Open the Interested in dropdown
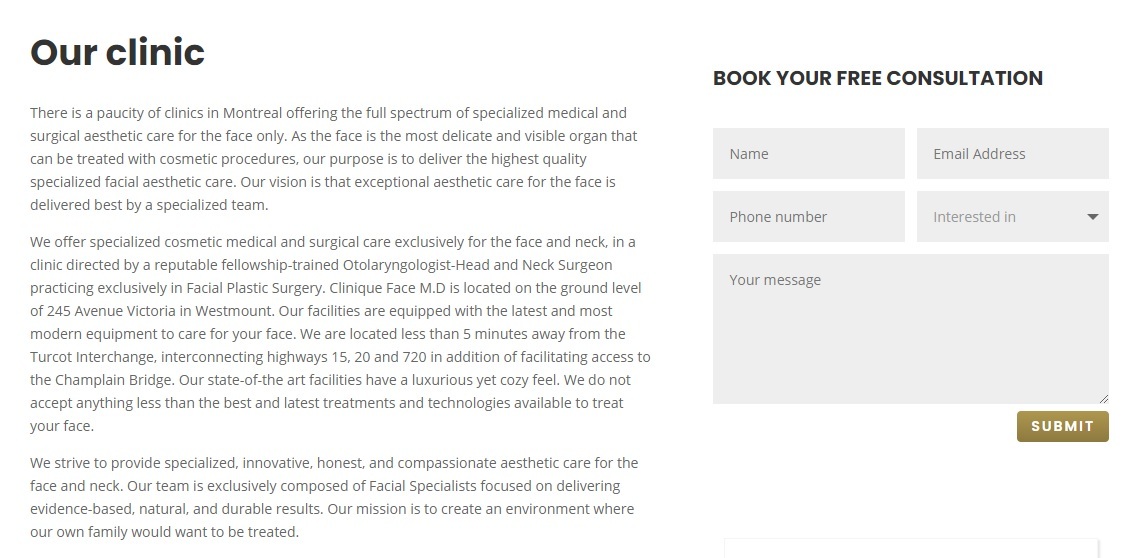The image size is (1136, 558). [x=1013, y=217]
